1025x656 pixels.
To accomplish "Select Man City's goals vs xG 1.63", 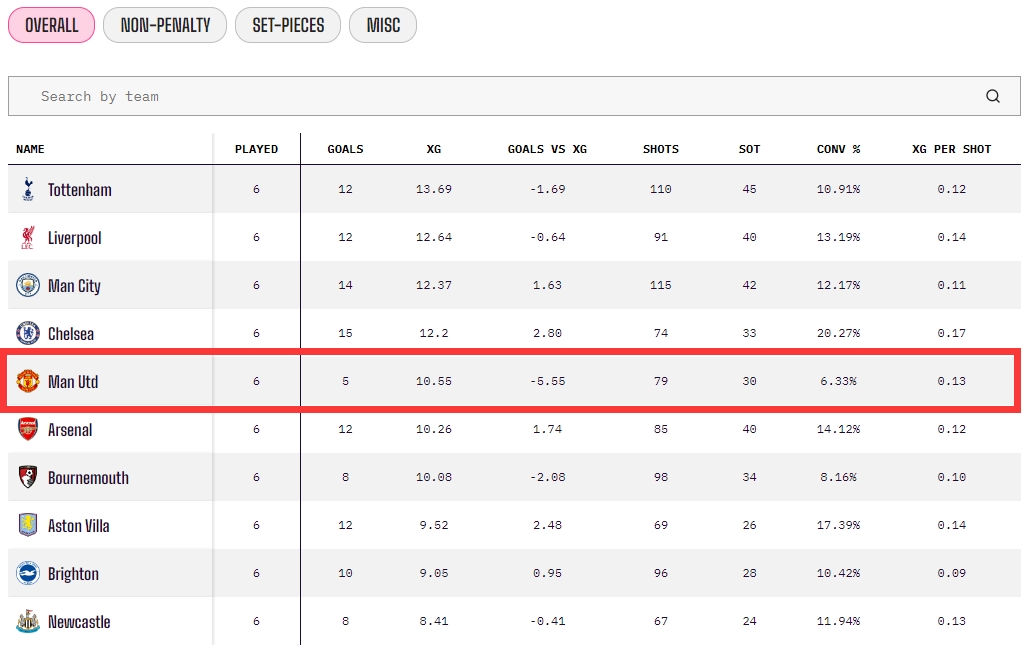I will coord(547,286).
